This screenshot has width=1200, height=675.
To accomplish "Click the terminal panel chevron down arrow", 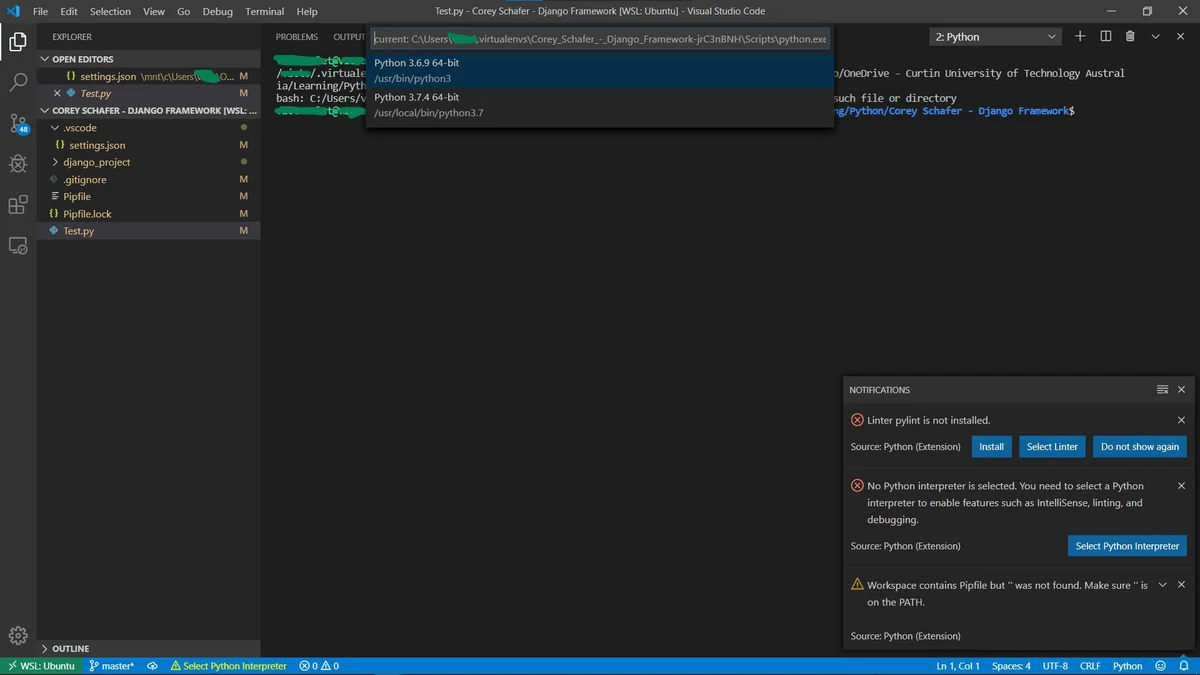I will 1155,37.
